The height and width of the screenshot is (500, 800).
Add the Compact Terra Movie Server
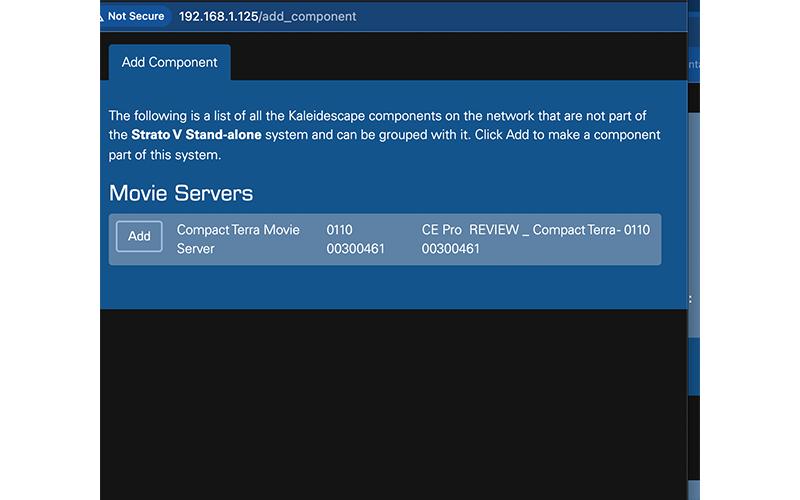tap(139, 236)
